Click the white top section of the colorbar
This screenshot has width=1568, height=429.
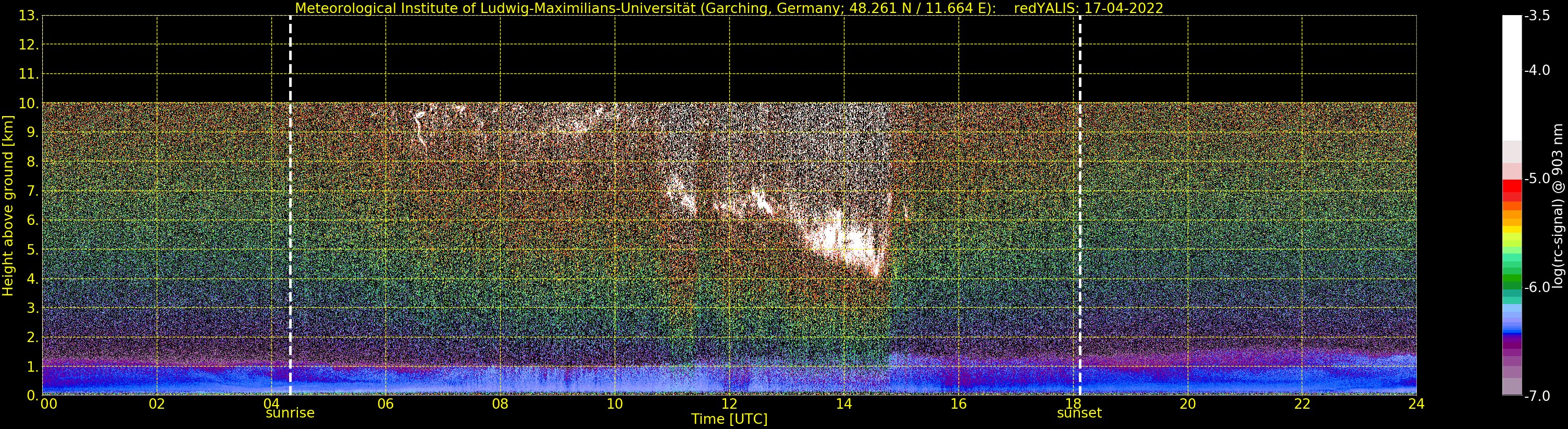click(1512, 78)
